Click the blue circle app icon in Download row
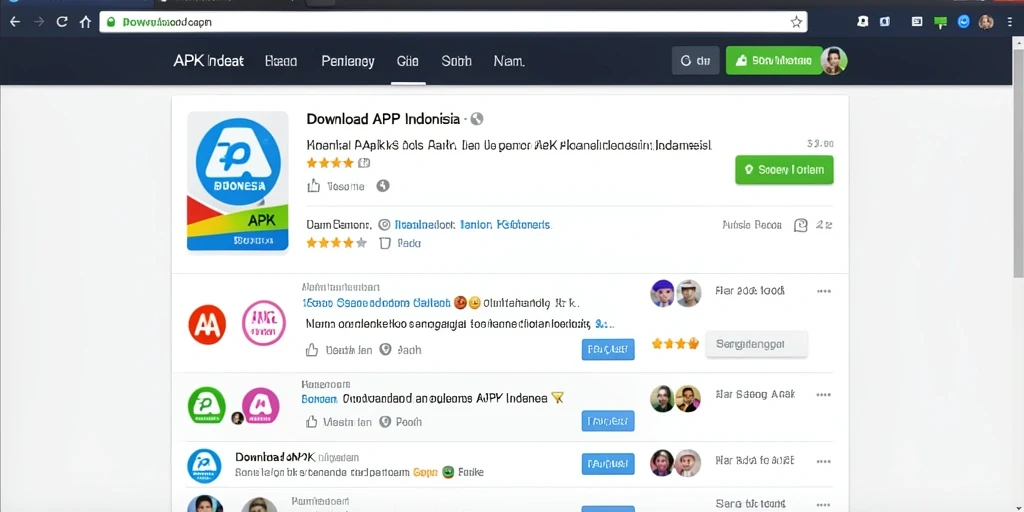1024x512 pixels. tap(204, 466)
